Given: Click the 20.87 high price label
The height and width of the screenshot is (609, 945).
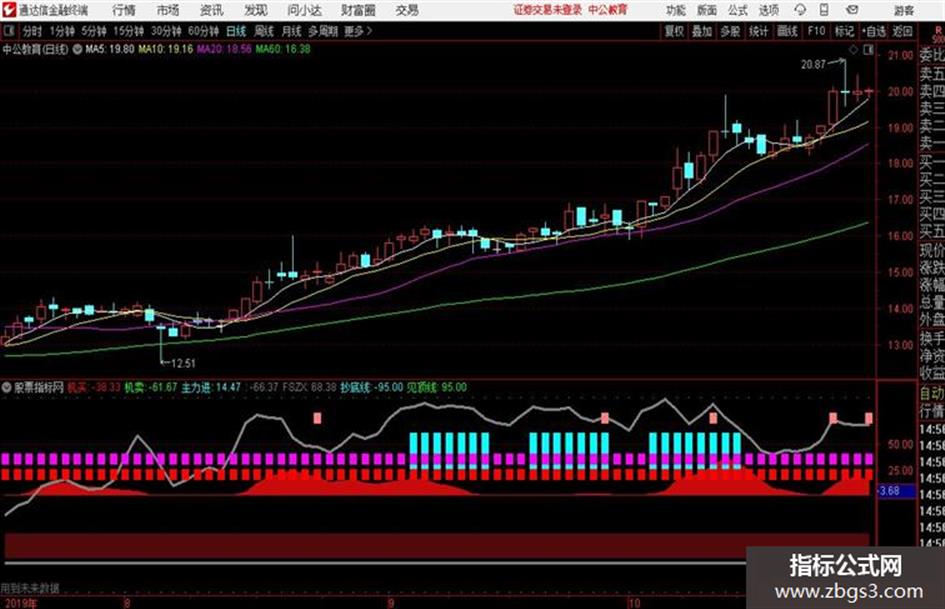Looking at the screenshot, I should point(813,64).
